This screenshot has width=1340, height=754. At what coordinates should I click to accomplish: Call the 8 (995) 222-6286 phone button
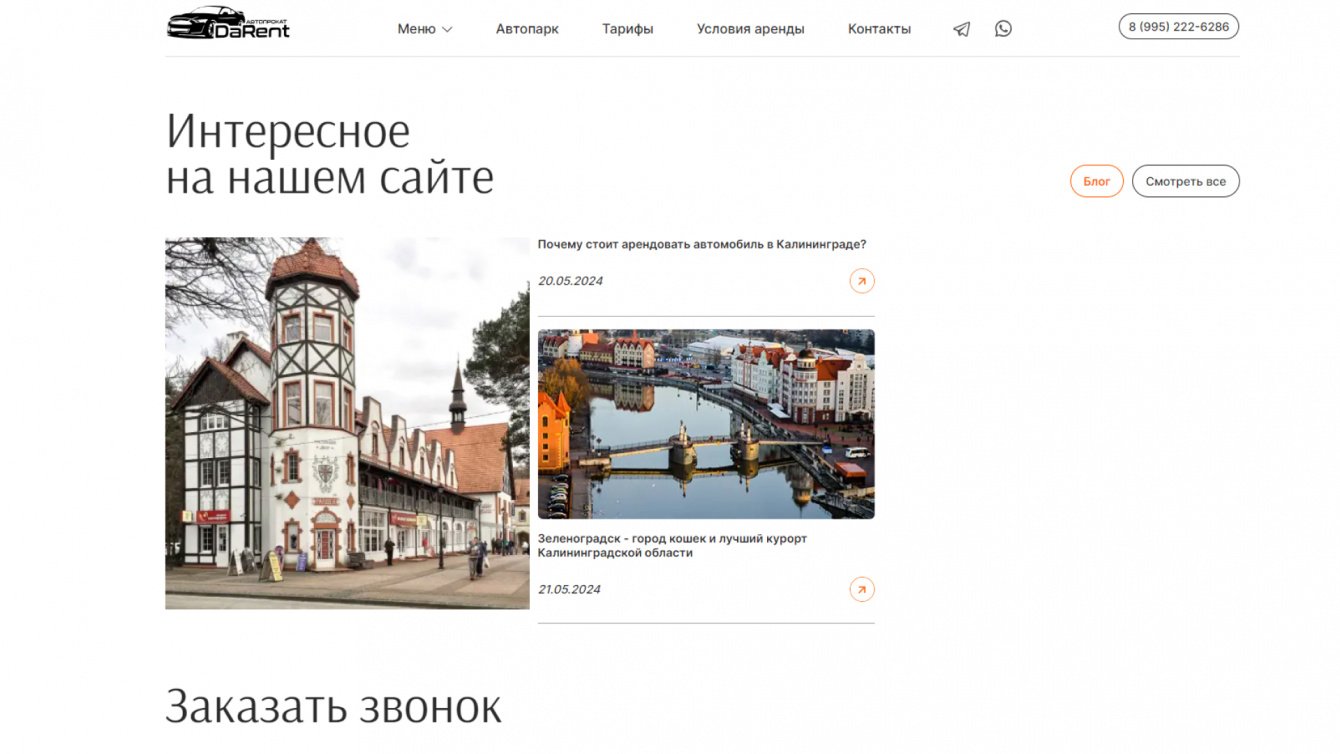click(1179, 27)
